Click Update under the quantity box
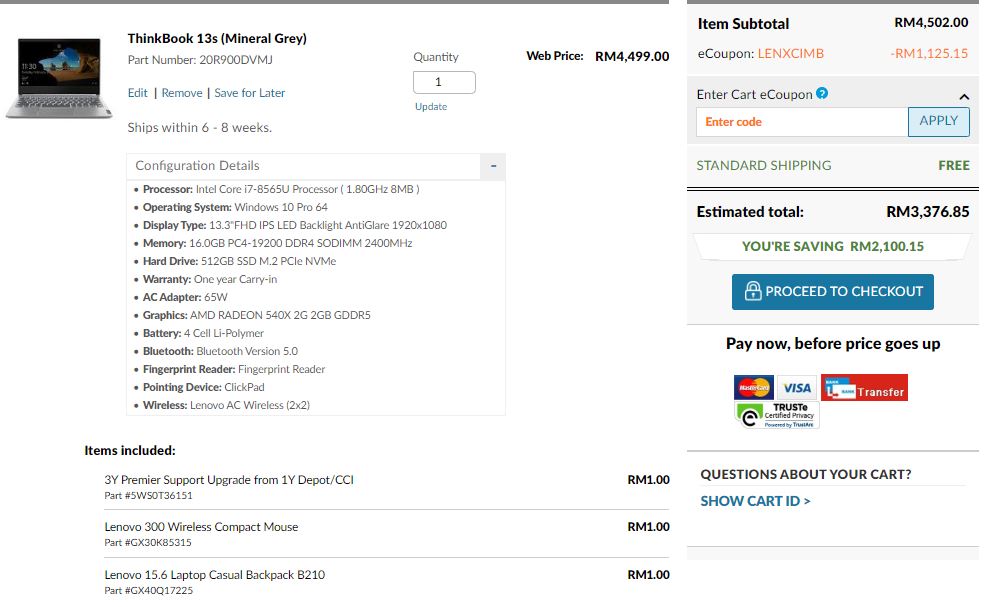The image size is (987, 607). [431, 107]
